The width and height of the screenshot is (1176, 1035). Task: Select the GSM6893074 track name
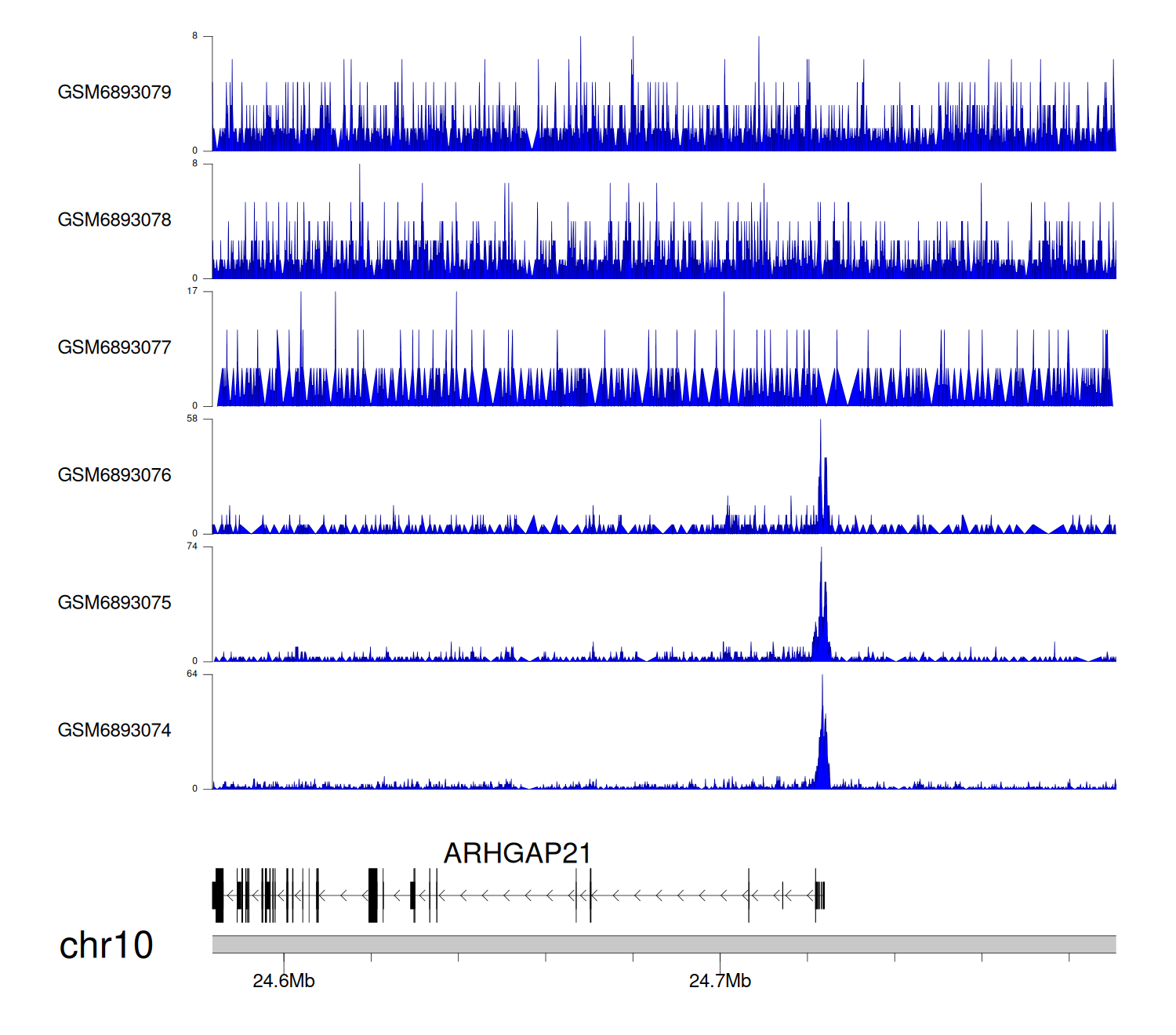pyautogui.click(x=114, y=731)
